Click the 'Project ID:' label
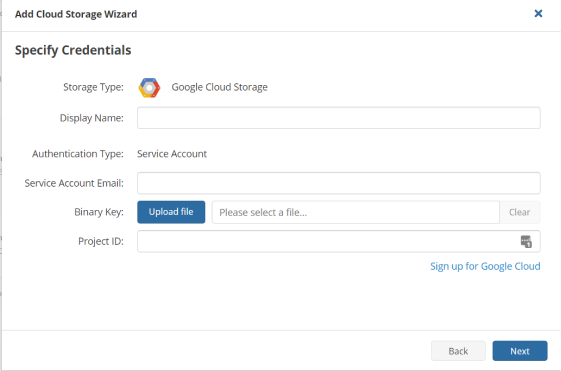Screen dimensions: 561x371 click(101, 241)
